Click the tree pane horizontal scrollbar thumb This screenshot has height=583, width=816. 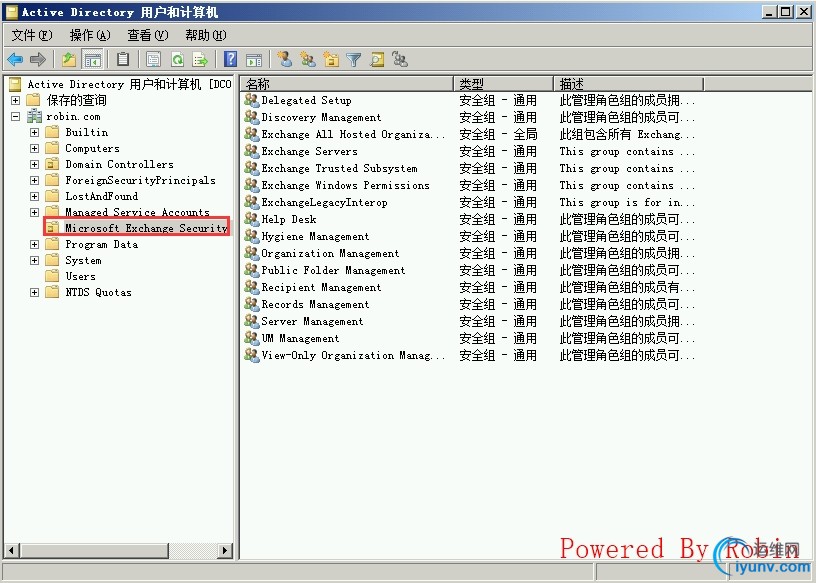pos(94,550)
